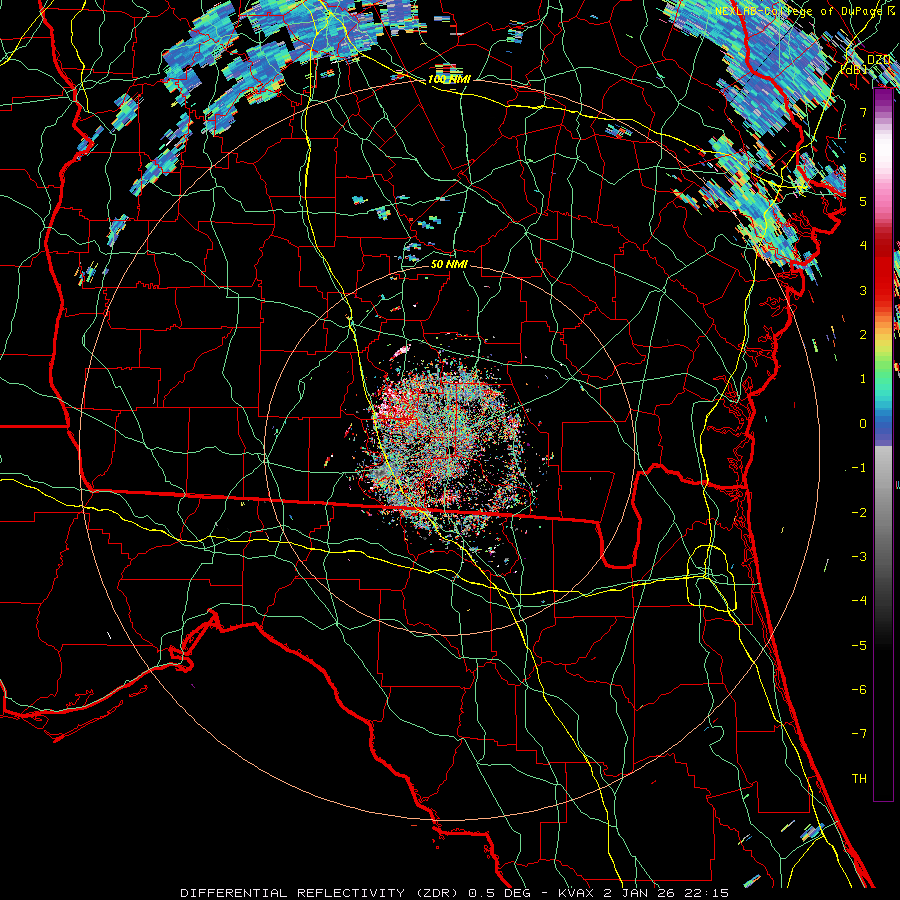900x900 pixels.
Task: Click the "6" value on the color scale
Action: [x=863, y=157]
